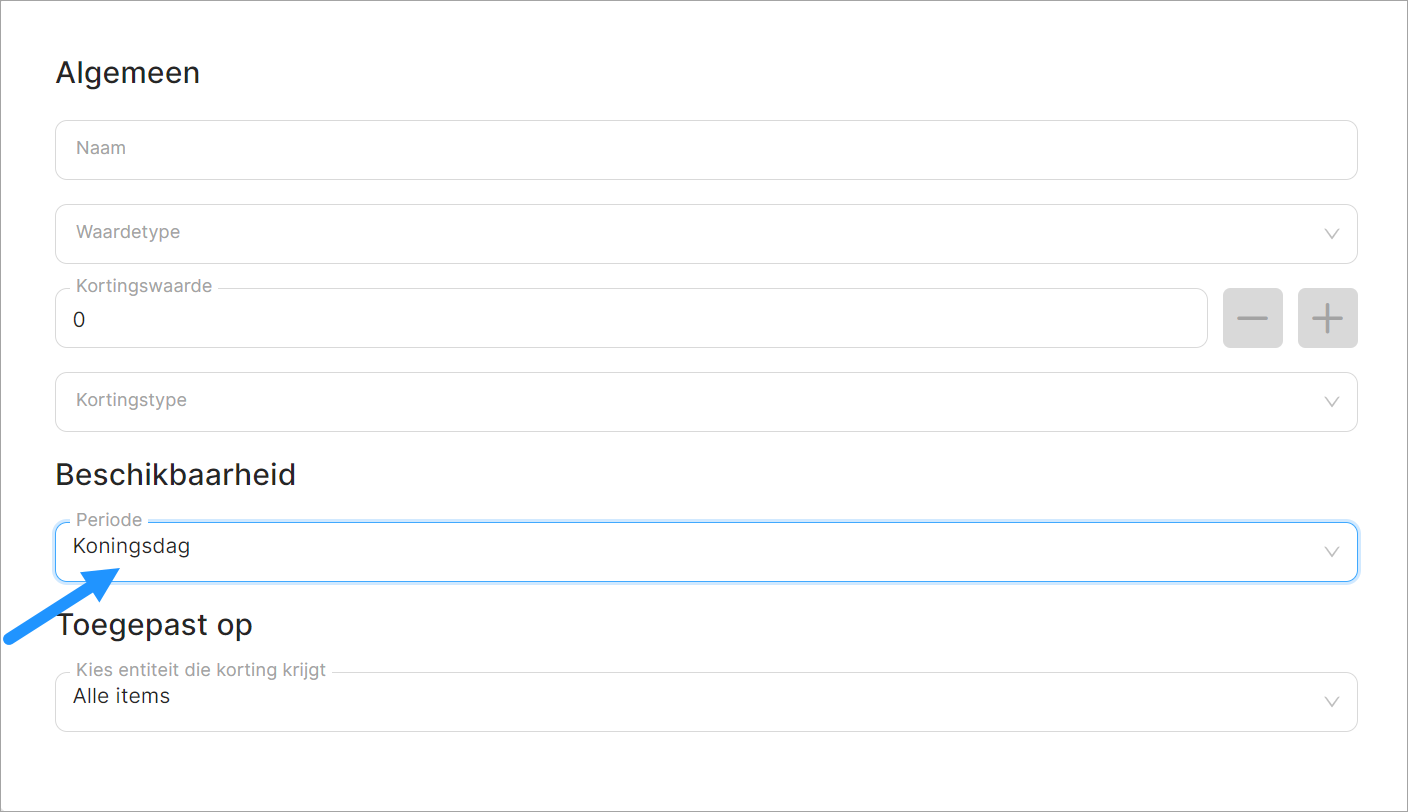Viewport: 1408px width, 812px height.
Task: Open the Kortingstype dropdown
Action: [x=690, y=402]
